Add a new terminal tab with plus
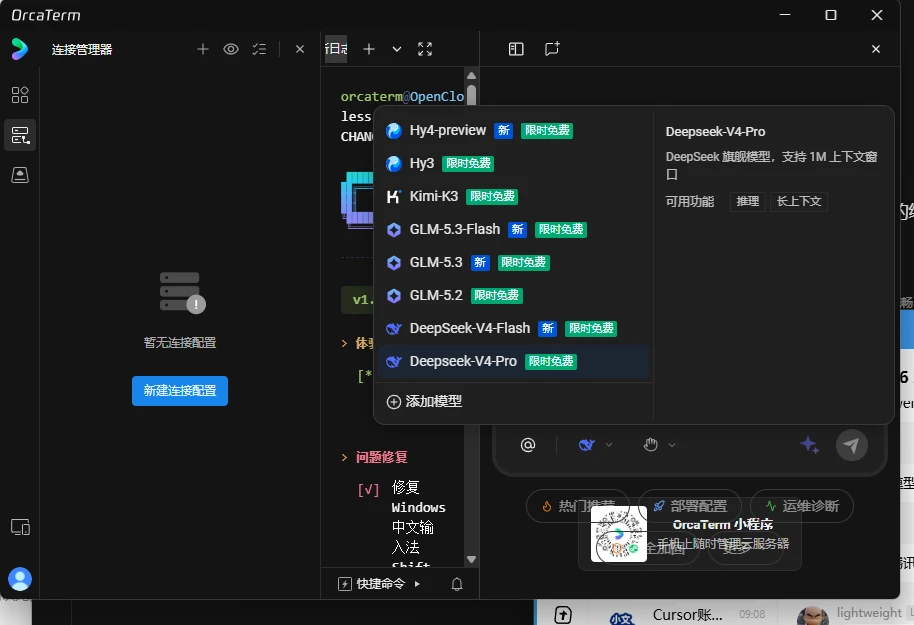Image resolution: width=914 pixels, height=625 pixels. click(x=369, y=49)
